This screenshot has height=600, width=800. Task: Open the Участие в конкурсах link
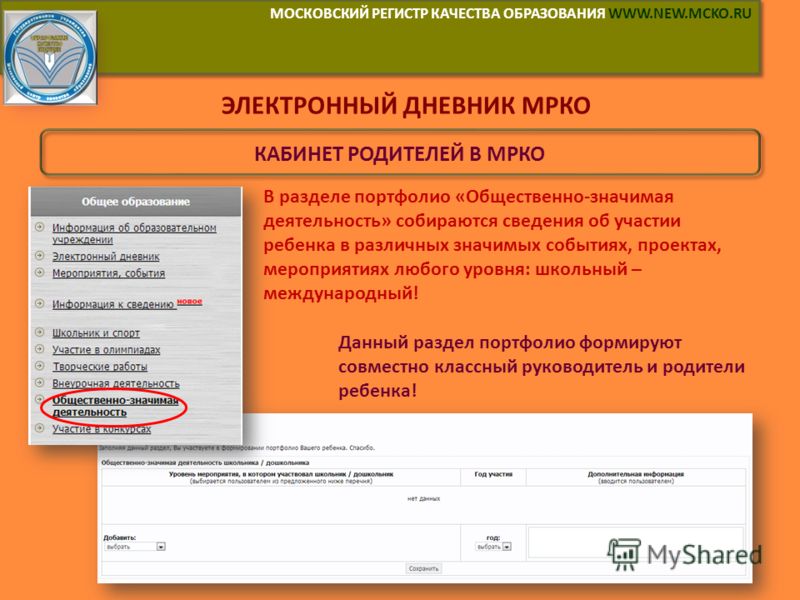point(102,429)
